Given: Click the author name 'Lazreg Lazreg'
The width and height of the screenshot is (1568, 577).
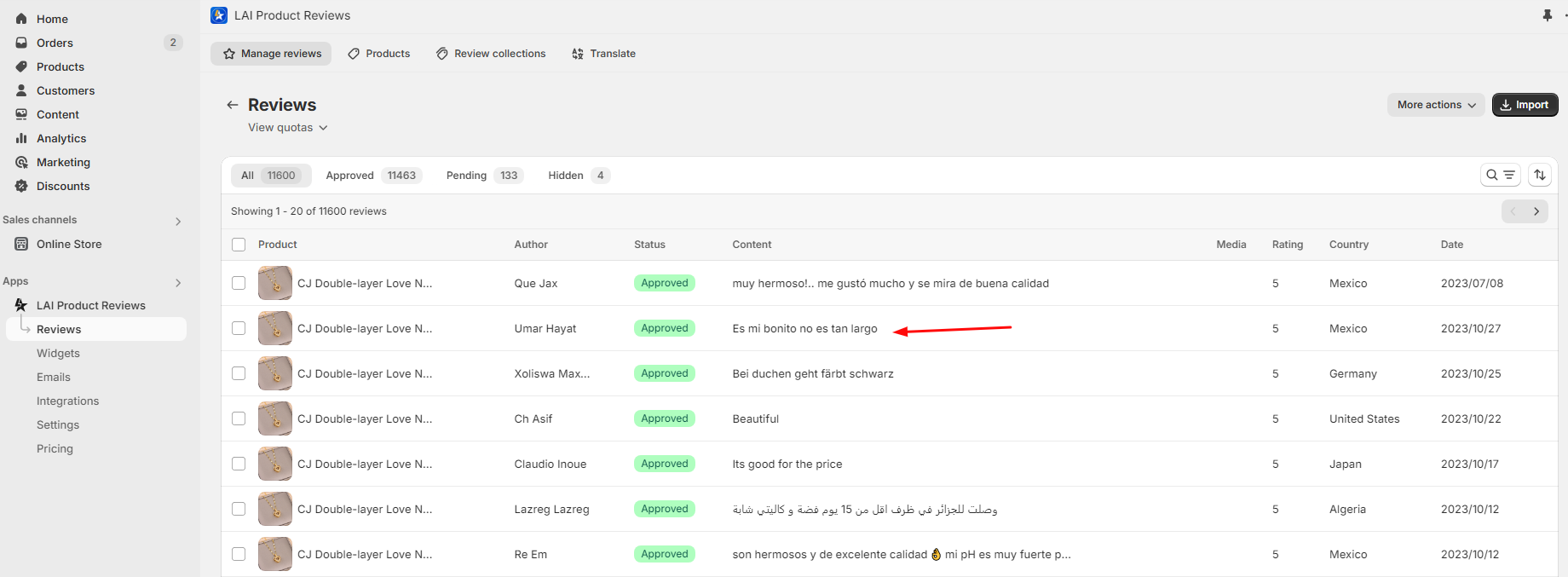Looking at the screenshot, I should (x=552, y=510).
